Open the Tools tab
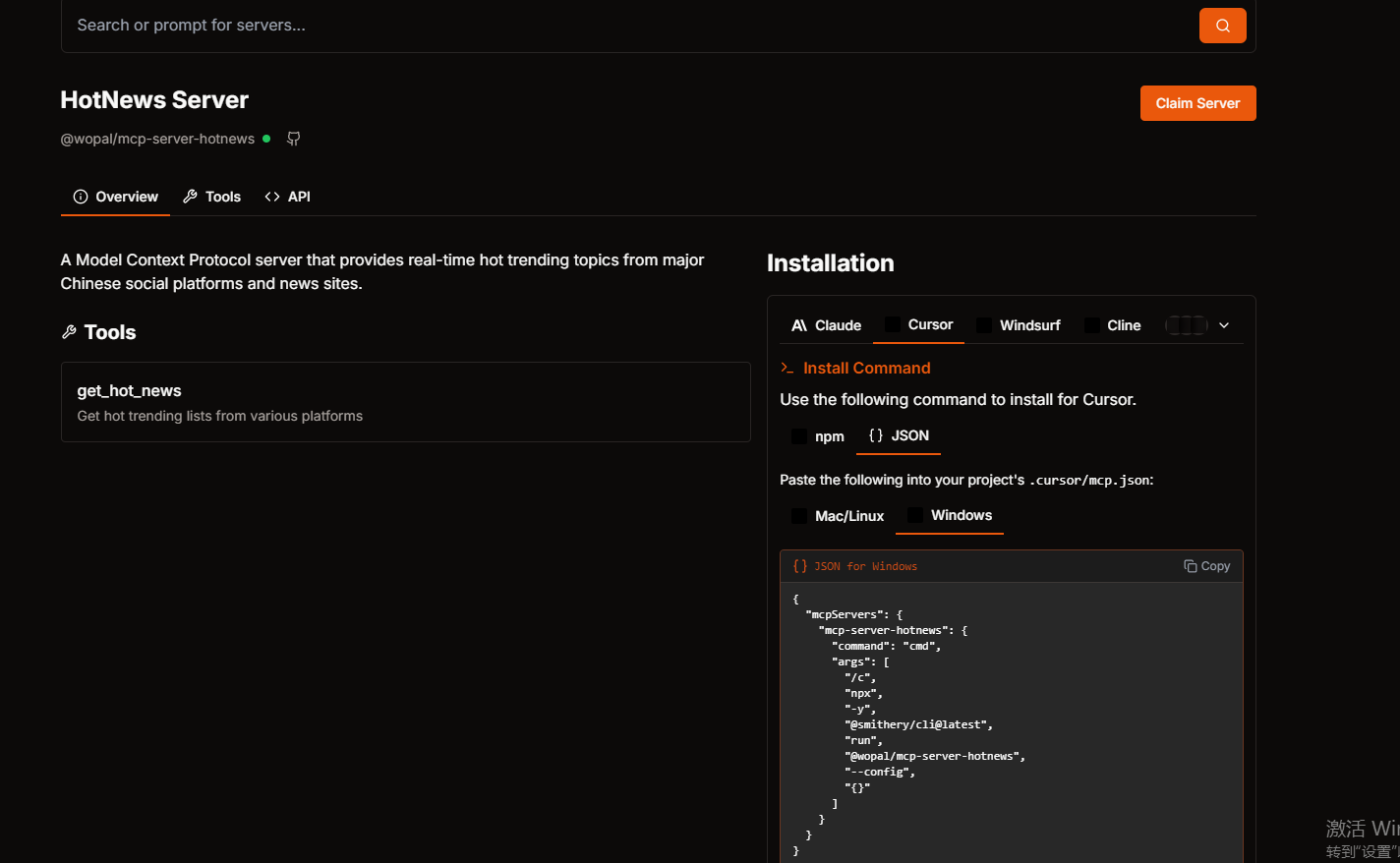 click(211, 197)
